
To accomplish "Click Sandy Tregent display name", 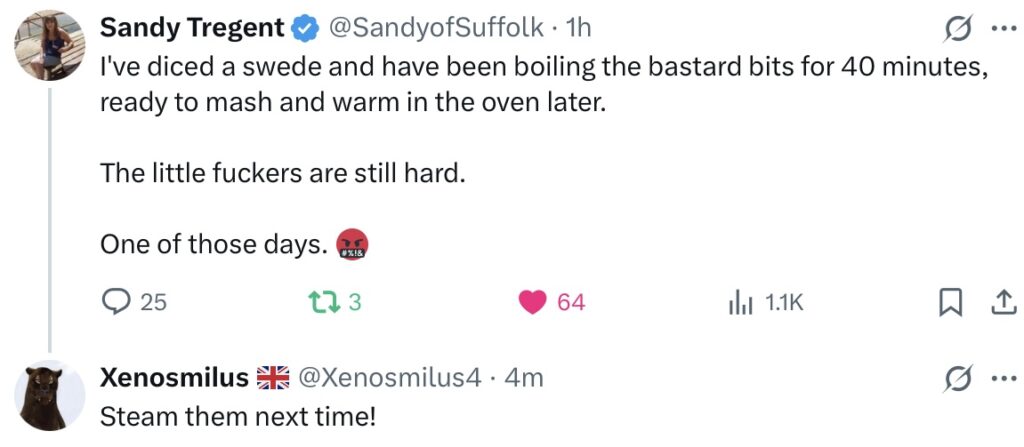I will pyautogui.click(x=192, y=30).
